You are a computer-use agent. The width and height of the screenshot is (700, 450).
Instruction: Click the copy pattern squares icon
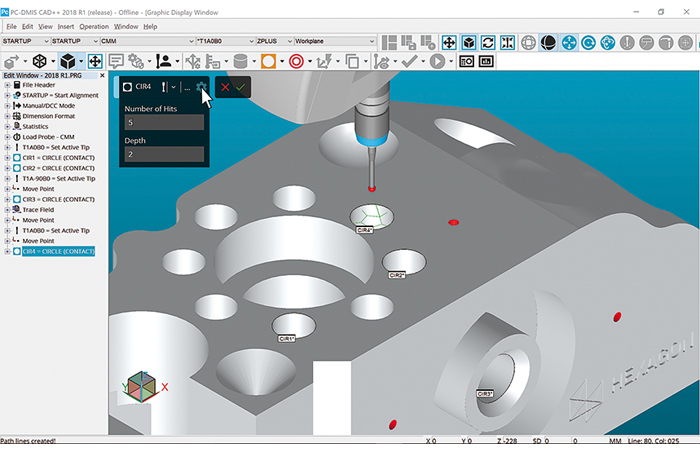tap(352, 61)
